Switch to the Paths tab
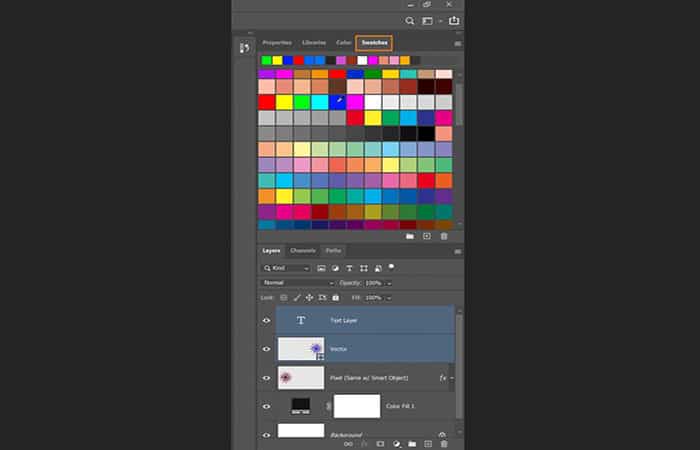 (x=333, y=251)
